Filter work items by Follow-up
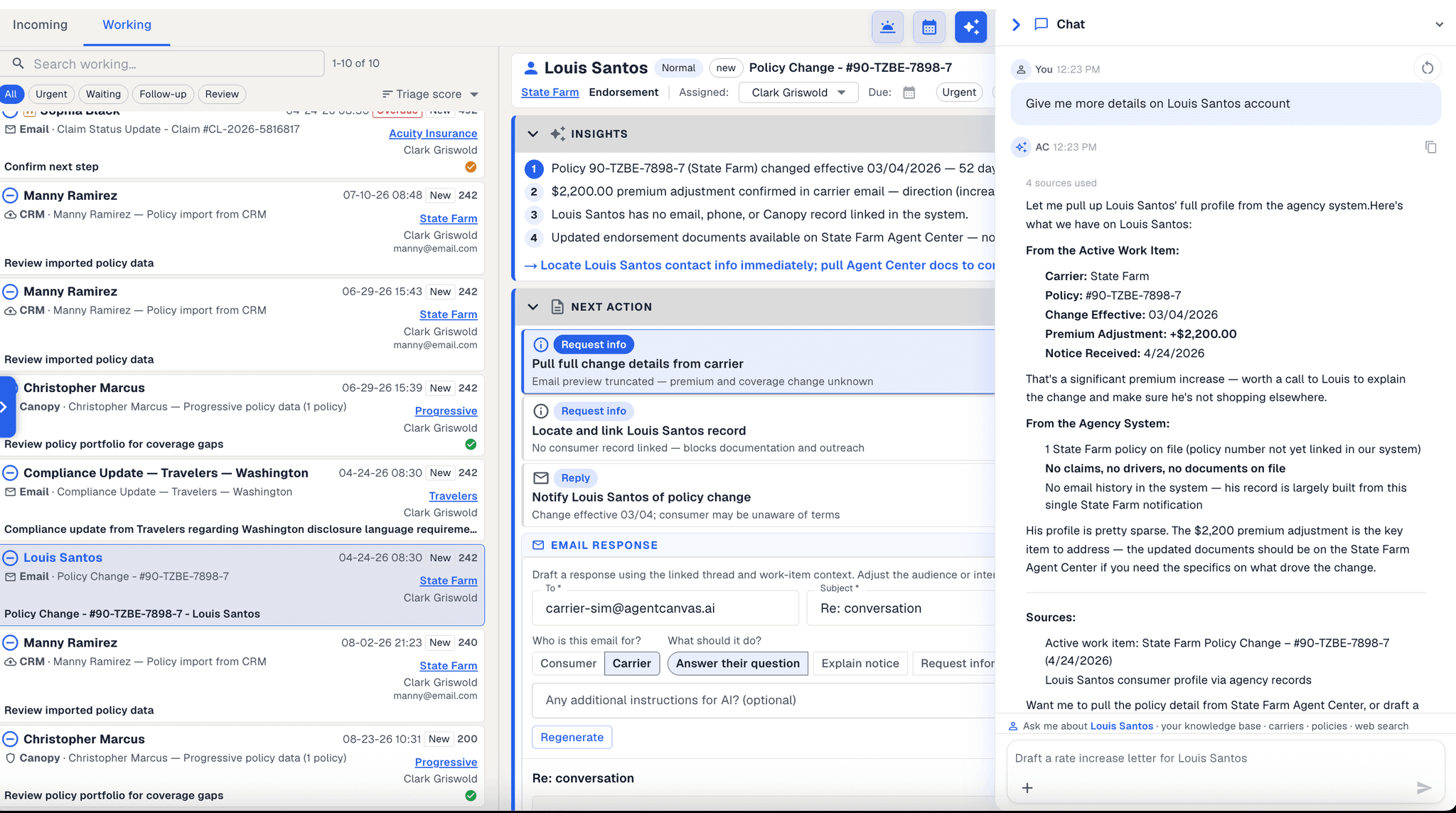The height and width of the screenshot is (813, 1456). pyautogui.click(x=163, y=94)
